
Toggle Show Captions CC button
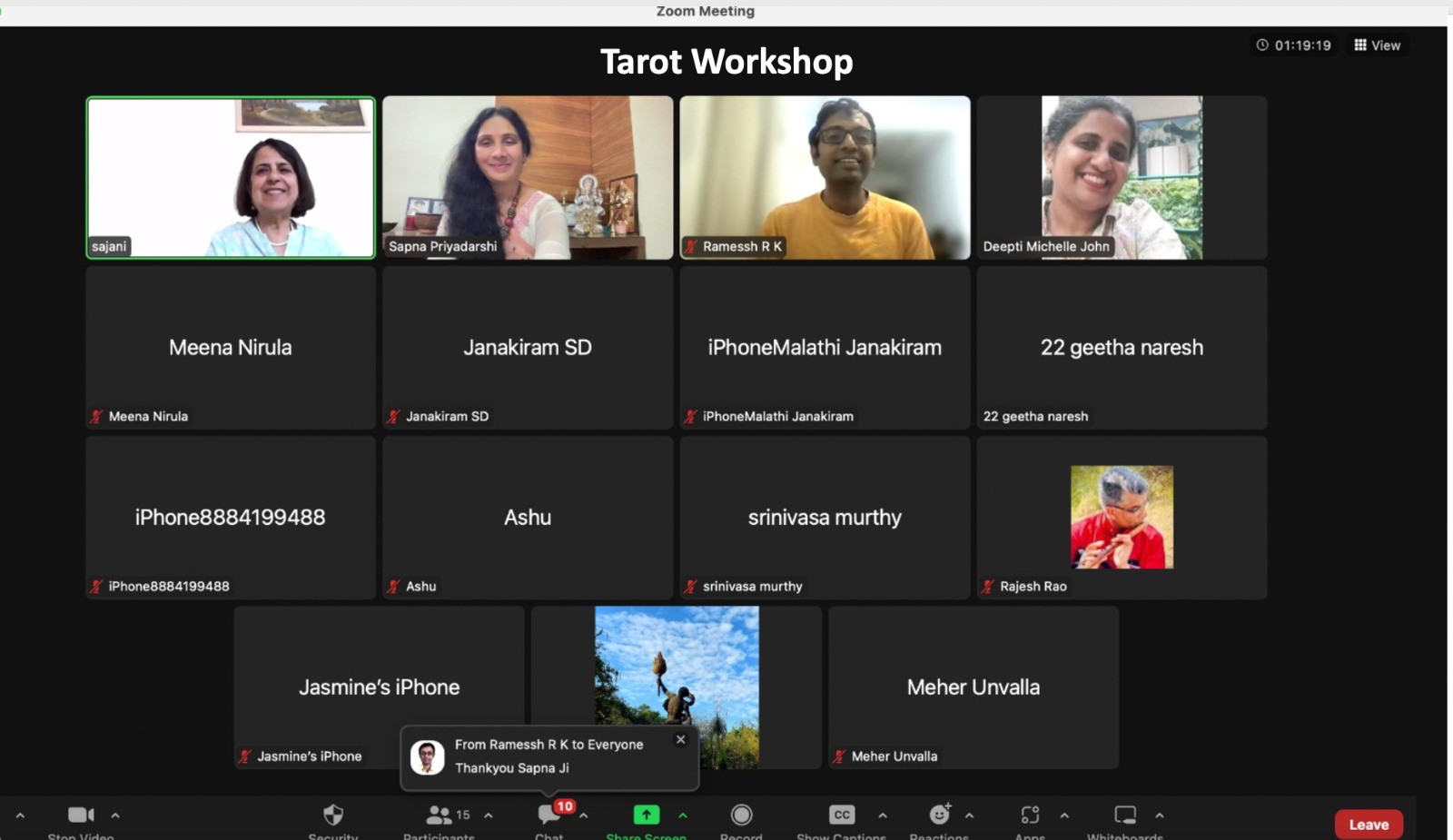(x=841, y=815)
